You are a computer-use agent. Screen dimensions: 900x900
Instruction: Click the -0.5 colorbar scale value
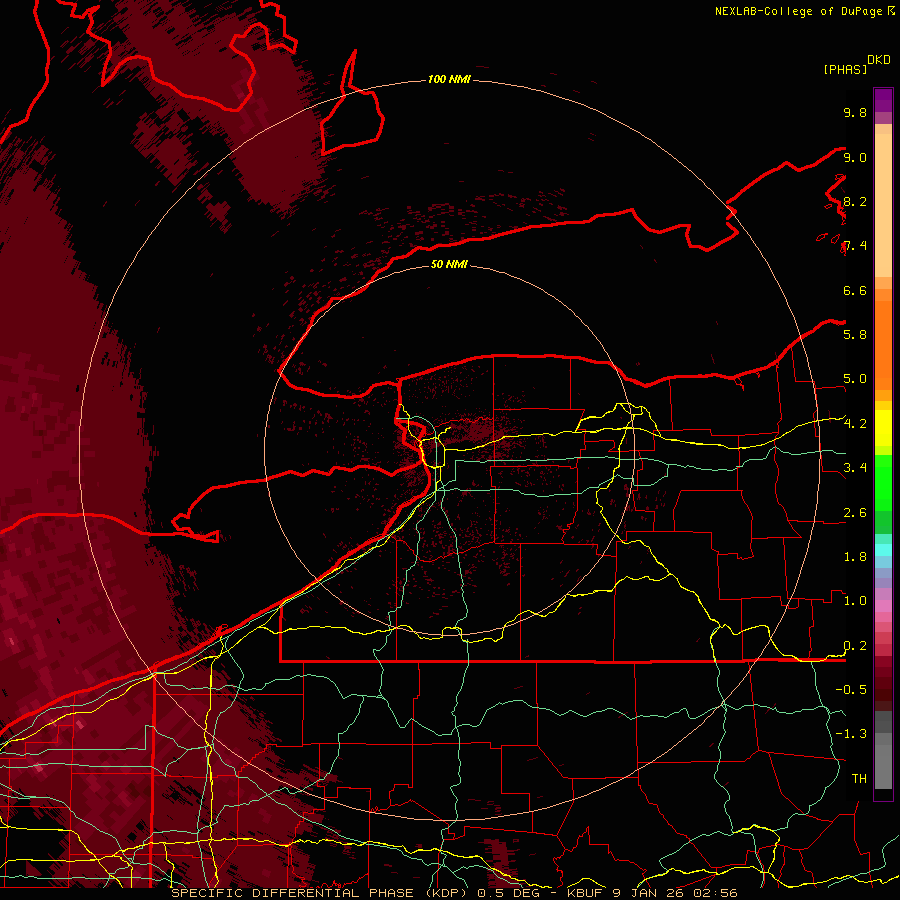click(851, 690)
